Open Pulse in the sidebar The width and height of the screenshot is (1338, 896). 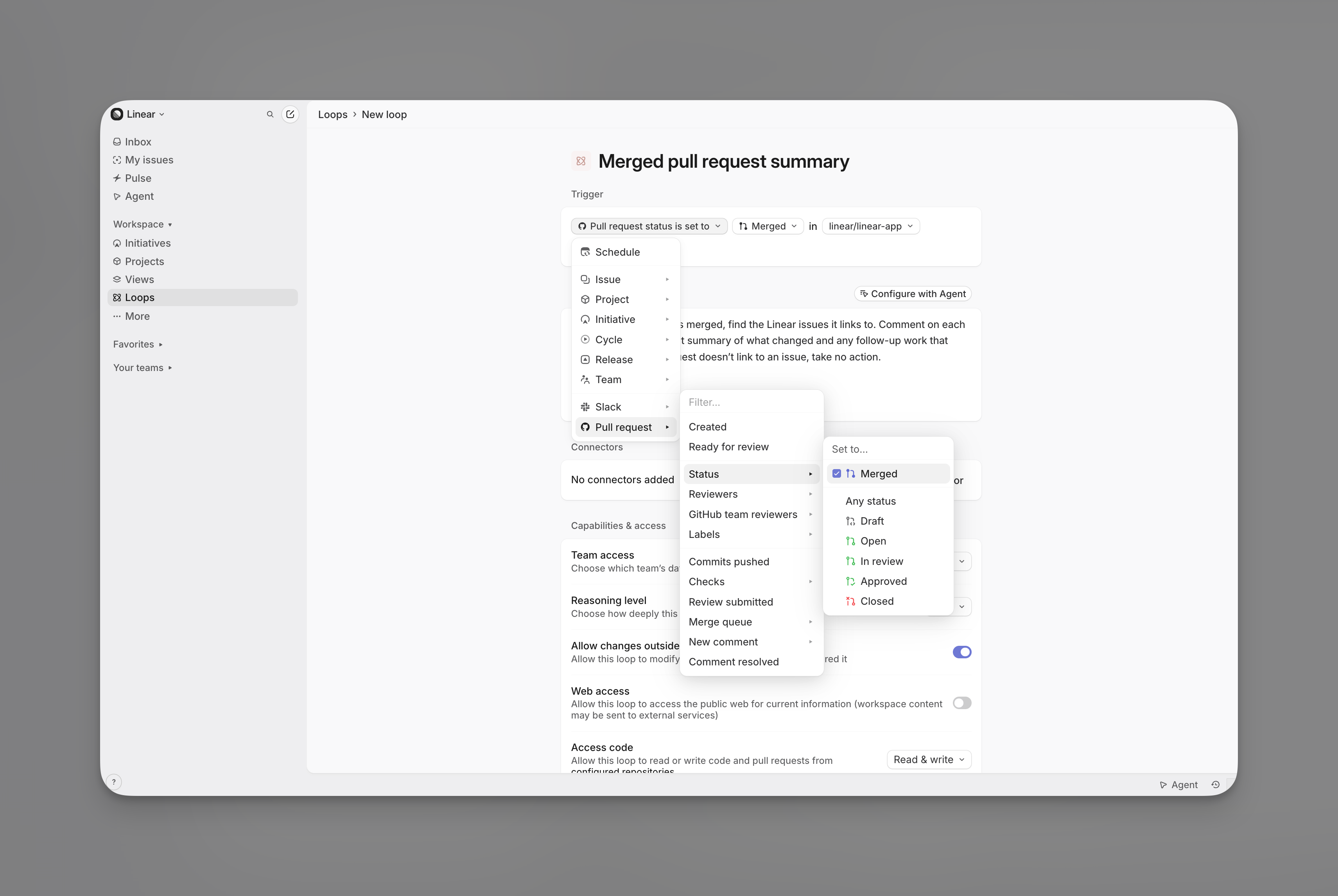point(202,178)
